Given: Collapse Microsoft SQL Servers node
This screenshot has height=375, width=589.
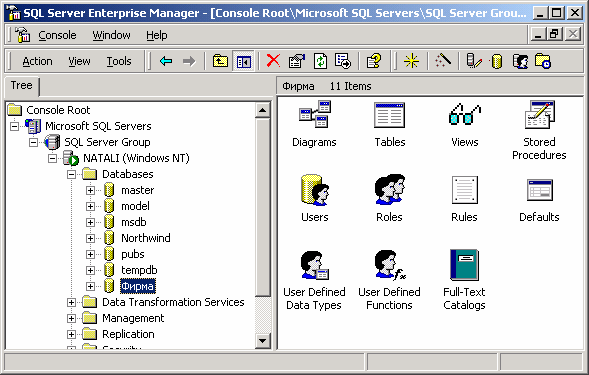Looking at the screenshot, I should pos(14,126).
